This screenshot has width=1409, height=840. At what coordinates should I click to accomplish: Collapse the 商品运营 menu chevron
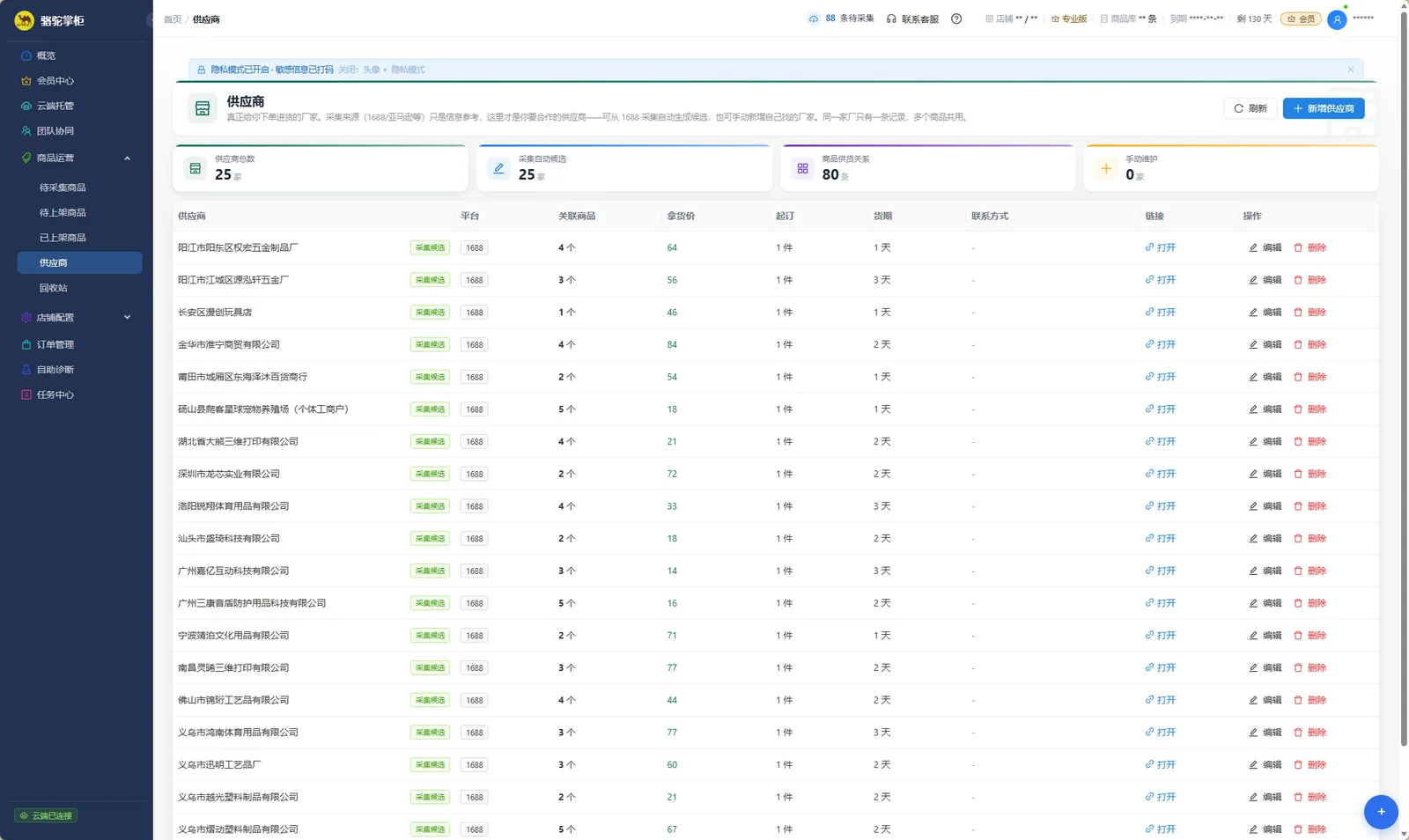(x=127, y=158)
